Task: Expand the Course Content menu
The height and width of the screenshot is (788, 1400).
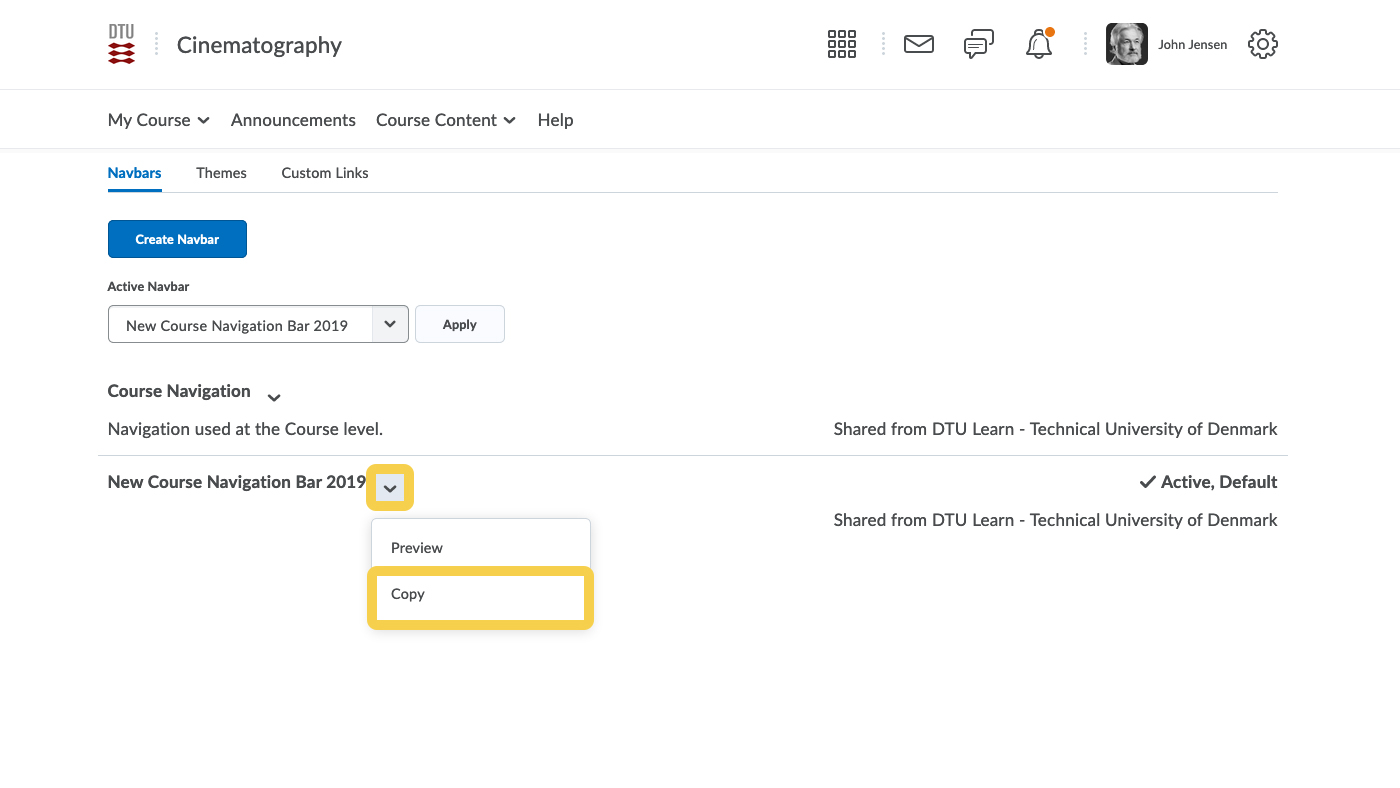Action: tap(445, 120)
